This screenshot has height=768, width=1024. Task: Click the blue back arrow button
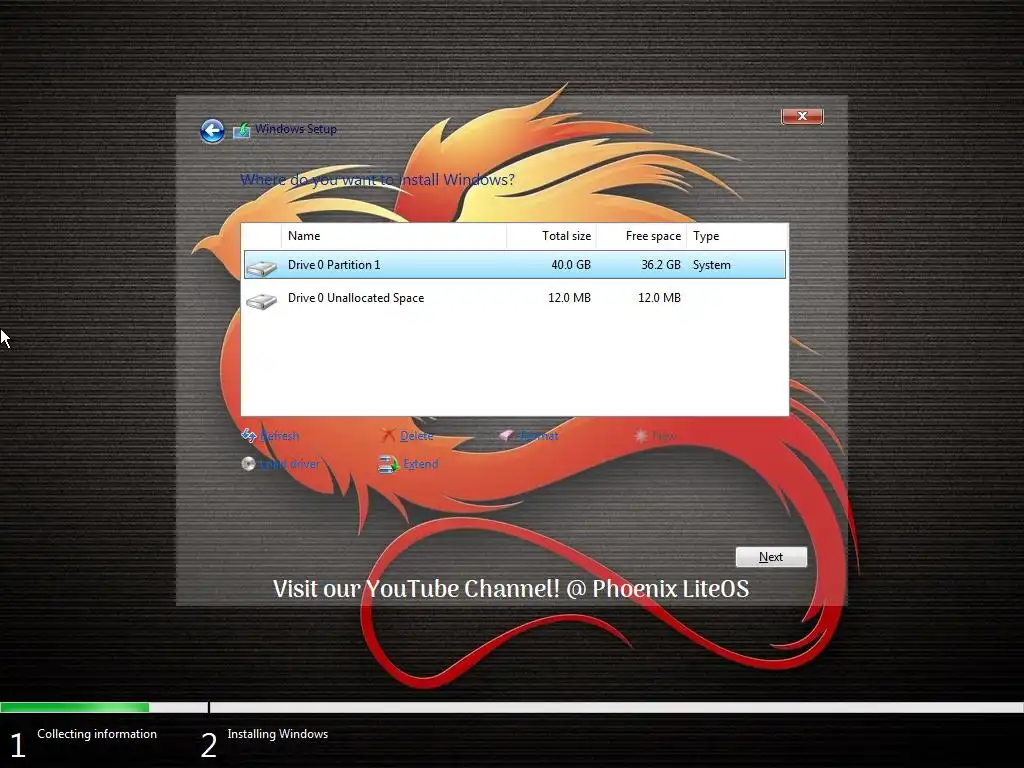[x=212, y=131]
